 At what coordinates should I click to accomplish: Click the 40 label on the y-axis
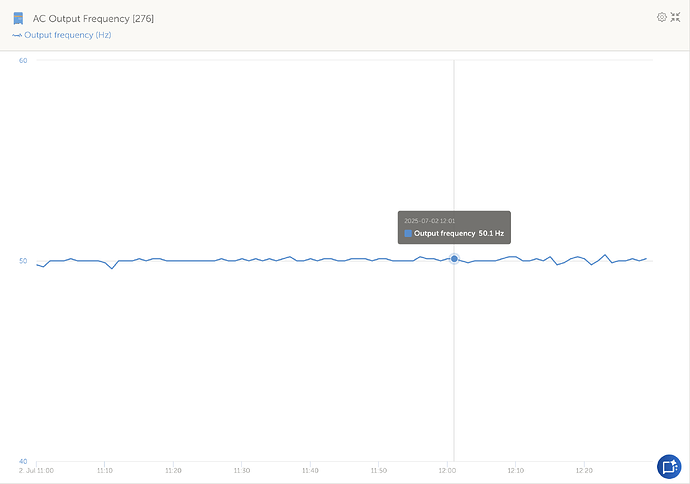coord(23,461)
